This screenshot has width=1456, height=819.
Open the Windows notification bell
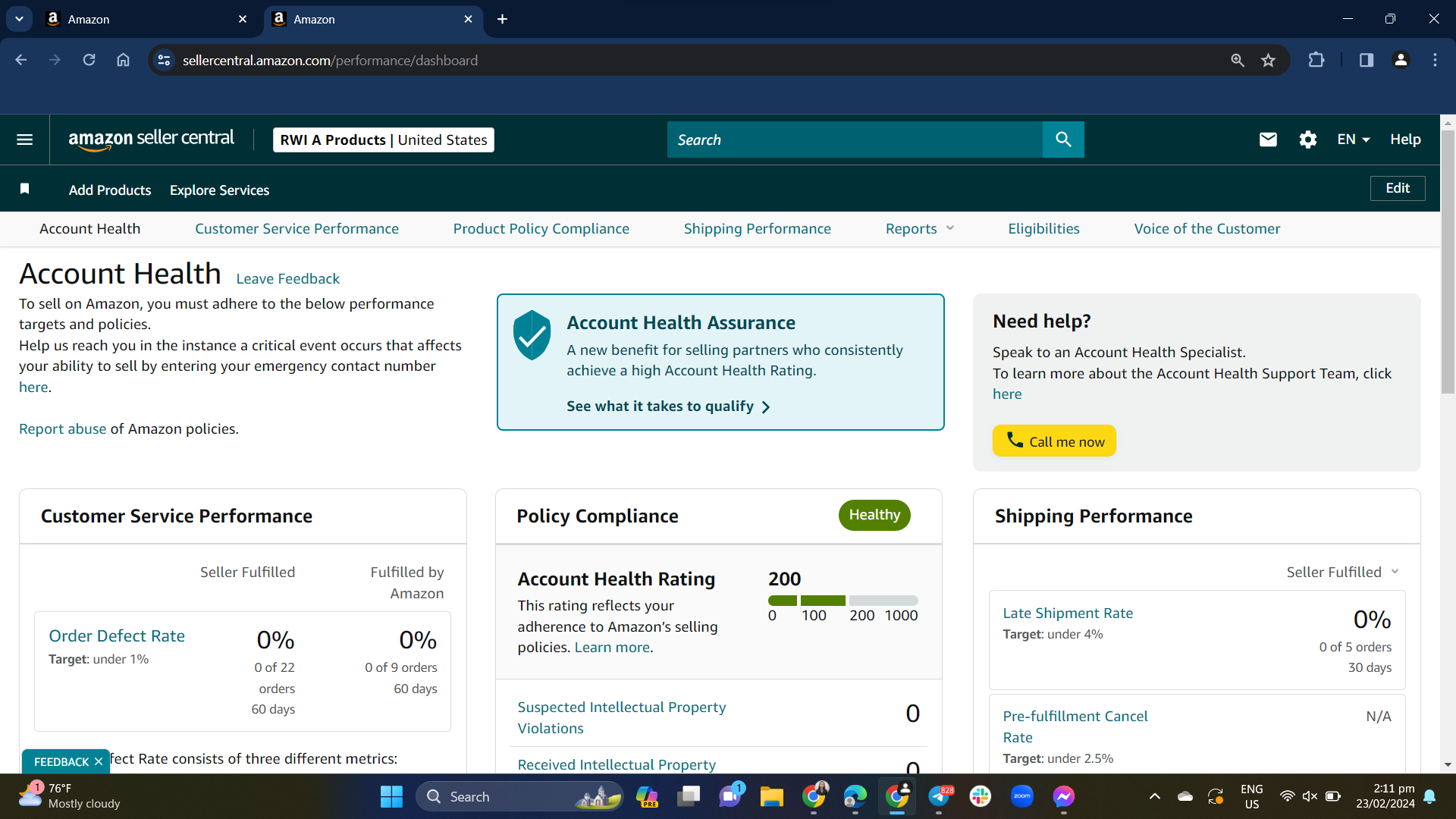point(1429,796)
